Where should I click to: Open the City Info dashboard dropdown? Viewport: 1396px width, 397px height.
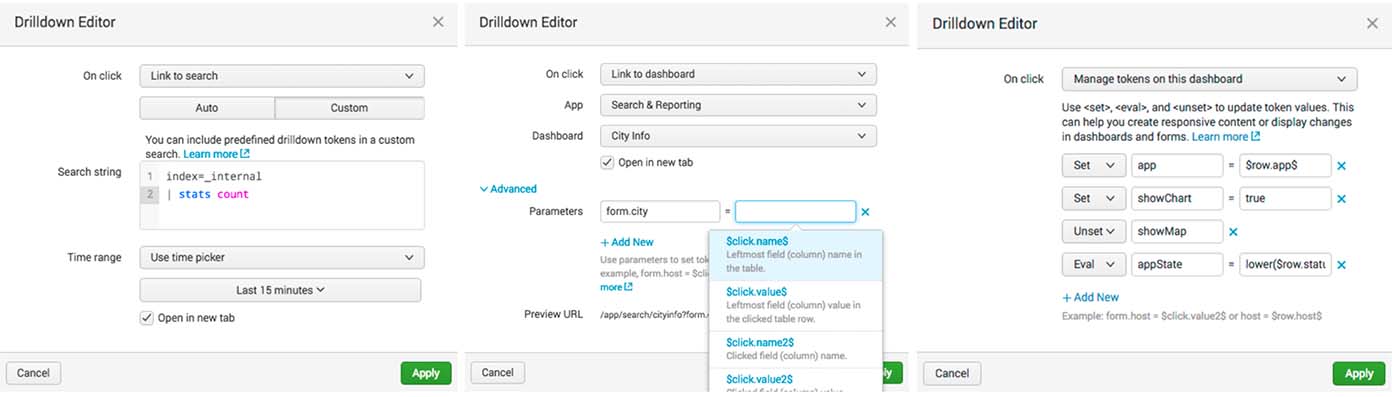click(x=738, y=136)
